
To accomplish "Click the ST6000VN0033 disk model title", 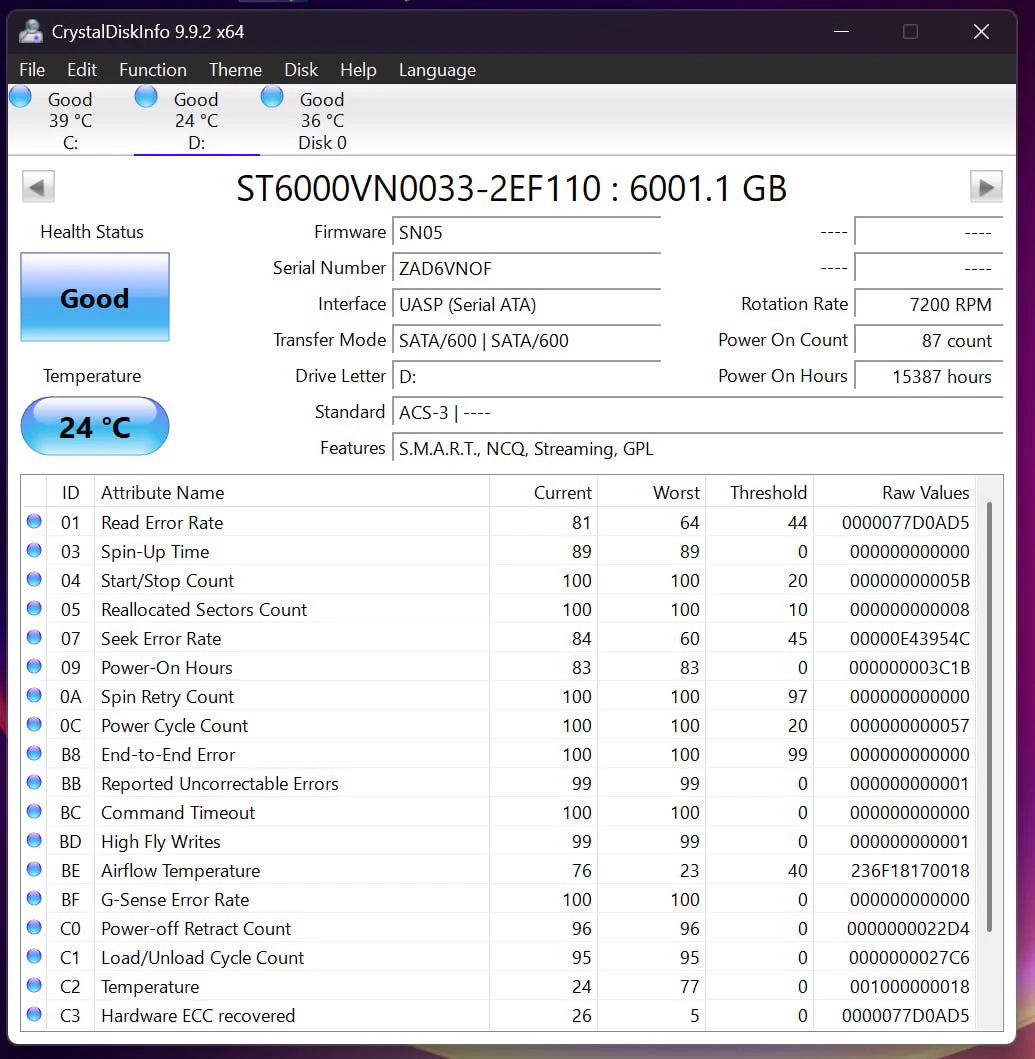I will (x=511, y=188).
